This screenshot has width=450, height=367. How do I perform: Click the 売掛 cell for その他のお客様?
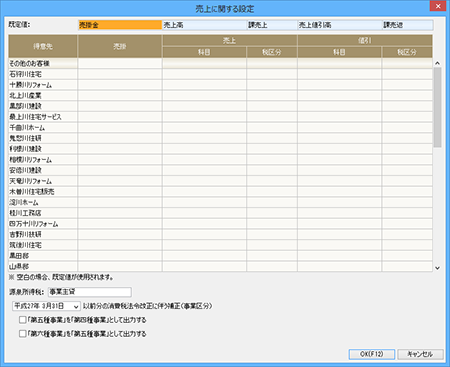click(x=120, y=63)
